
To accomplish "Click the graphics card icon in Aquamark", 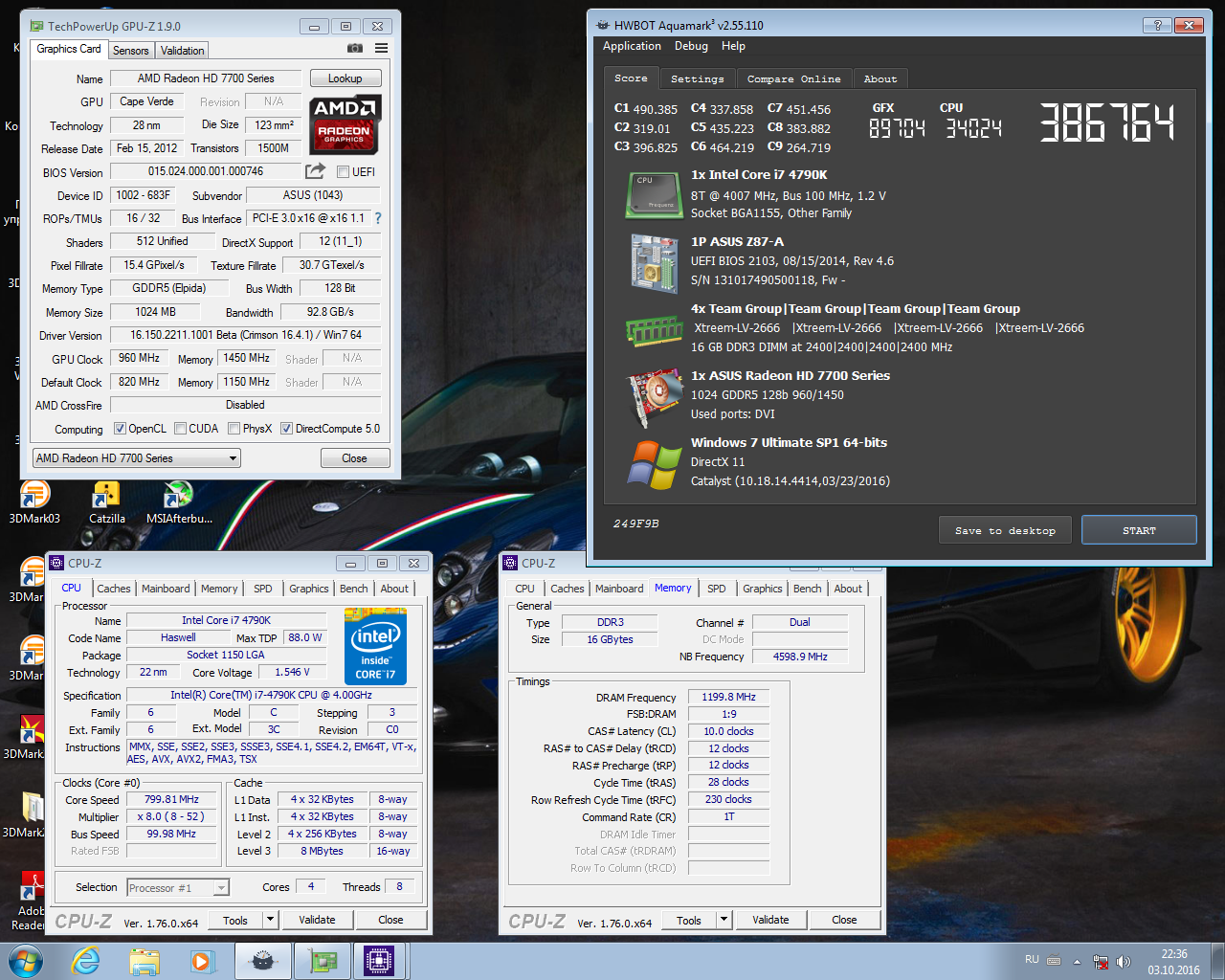I will 654,397.
